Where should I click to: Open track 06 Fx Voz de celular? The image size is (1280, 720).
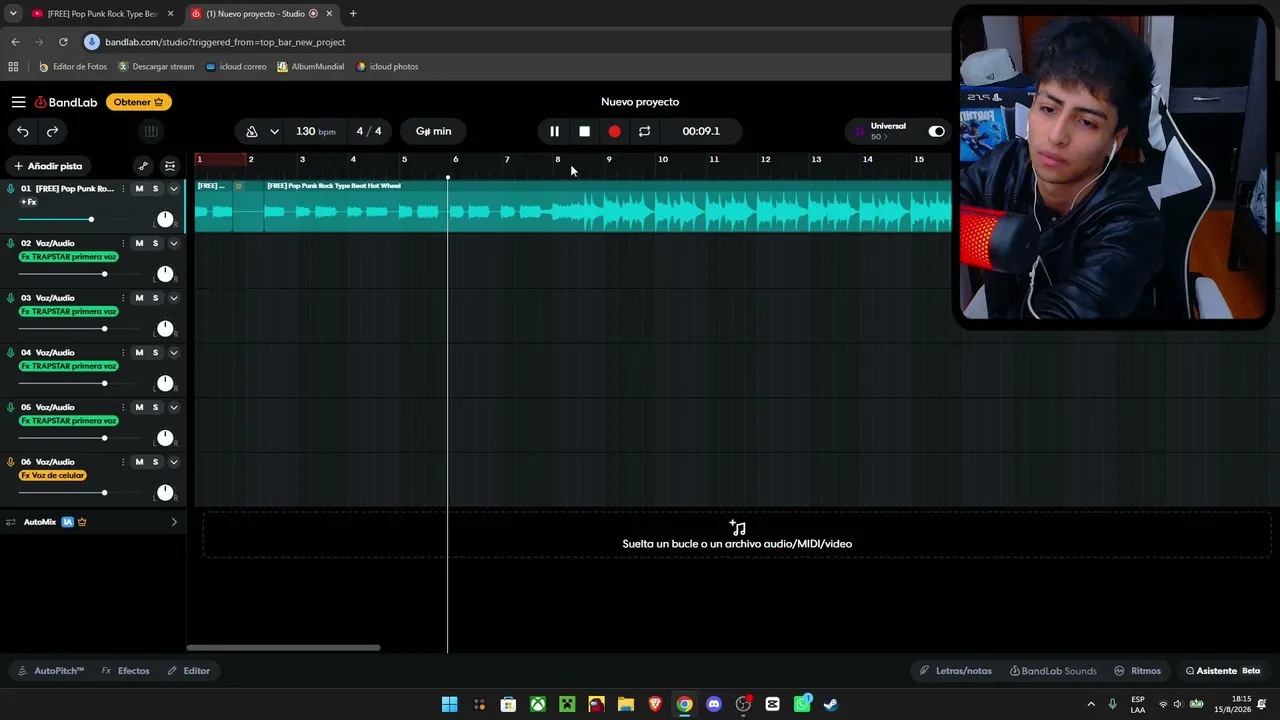click(x=53, y=475)
